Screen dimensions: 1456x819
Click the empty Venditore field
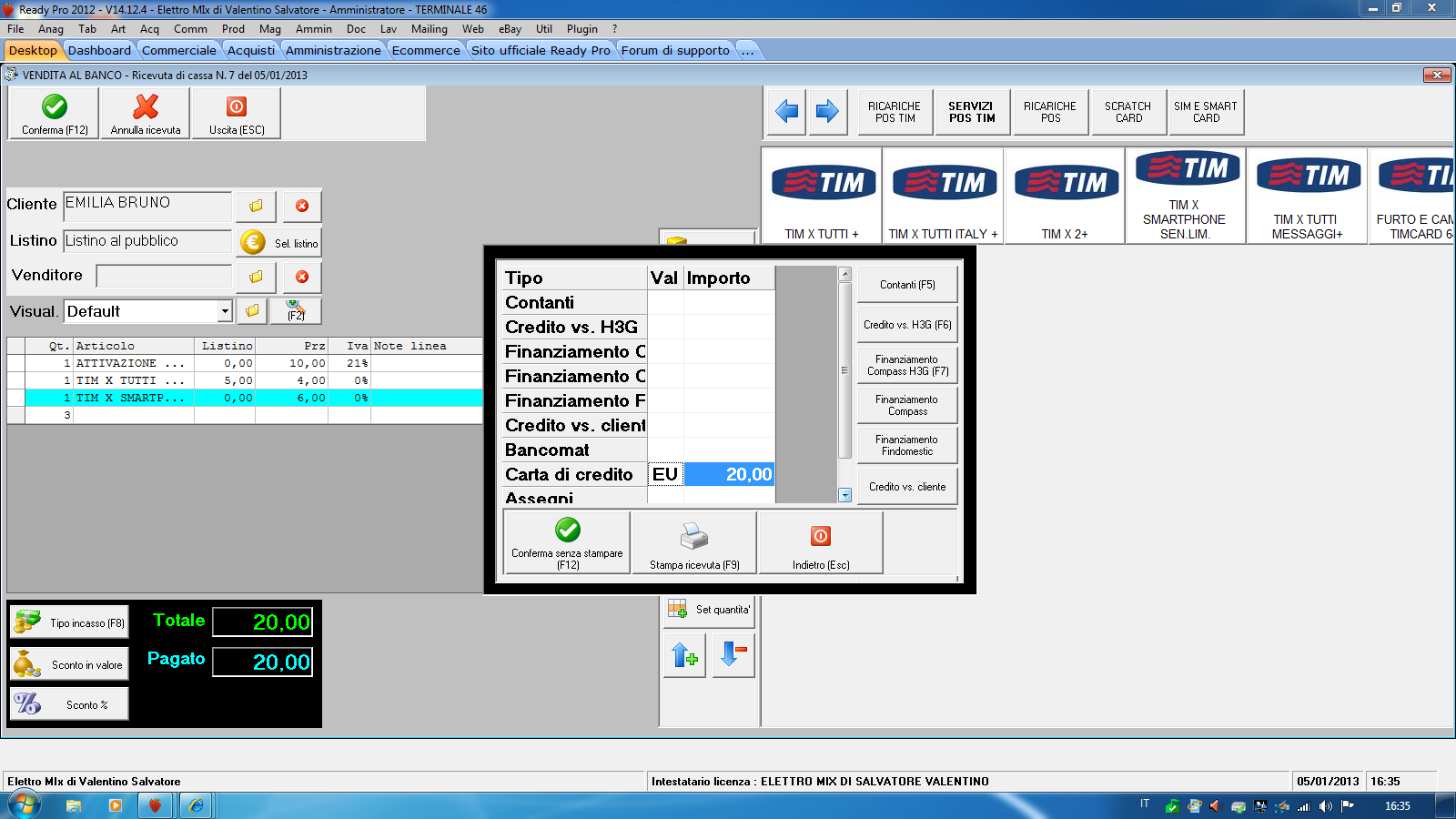pyautogui.click(x=164, y=276)
